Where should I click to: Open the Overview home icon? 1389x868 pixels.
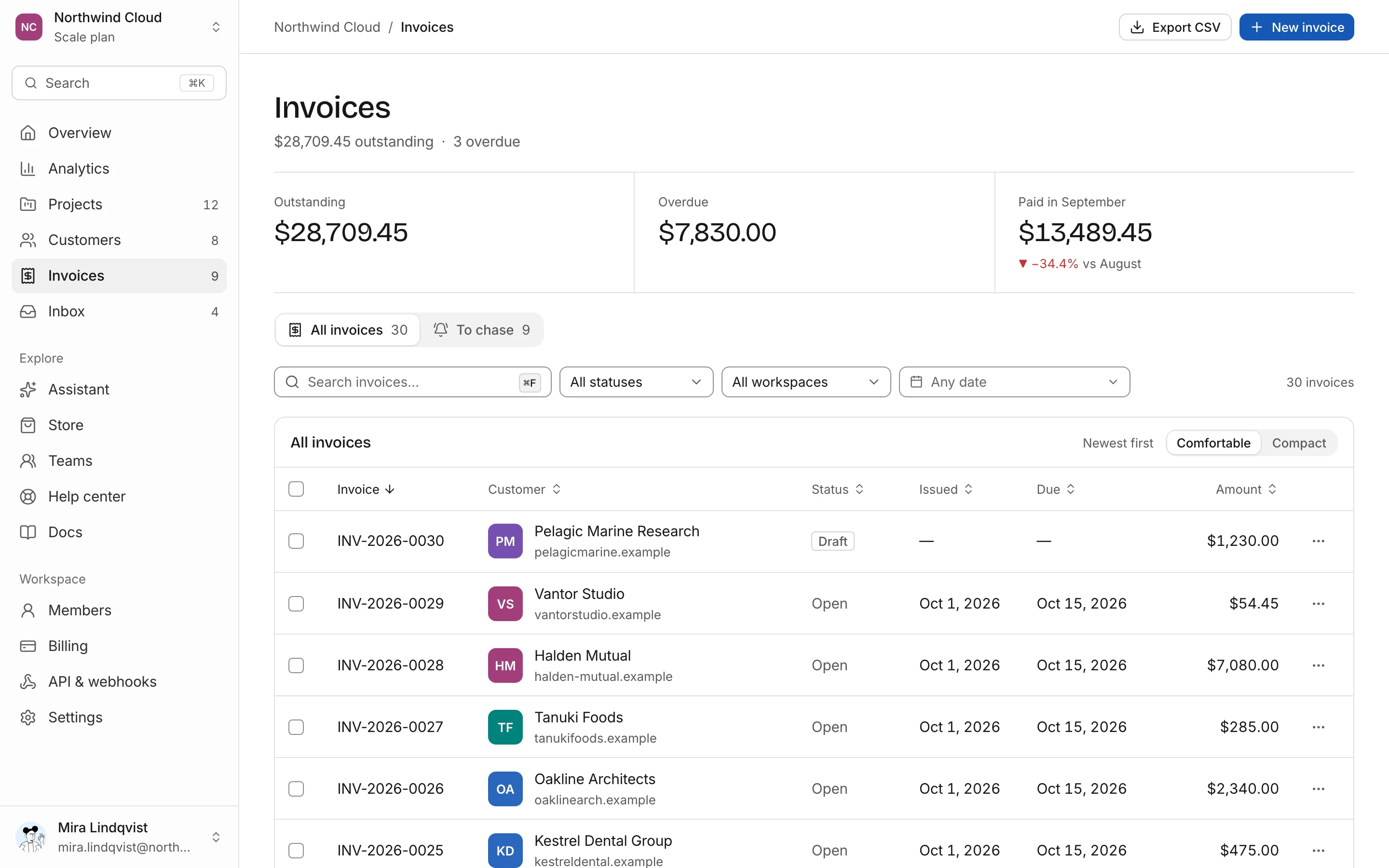click(27, 133)
